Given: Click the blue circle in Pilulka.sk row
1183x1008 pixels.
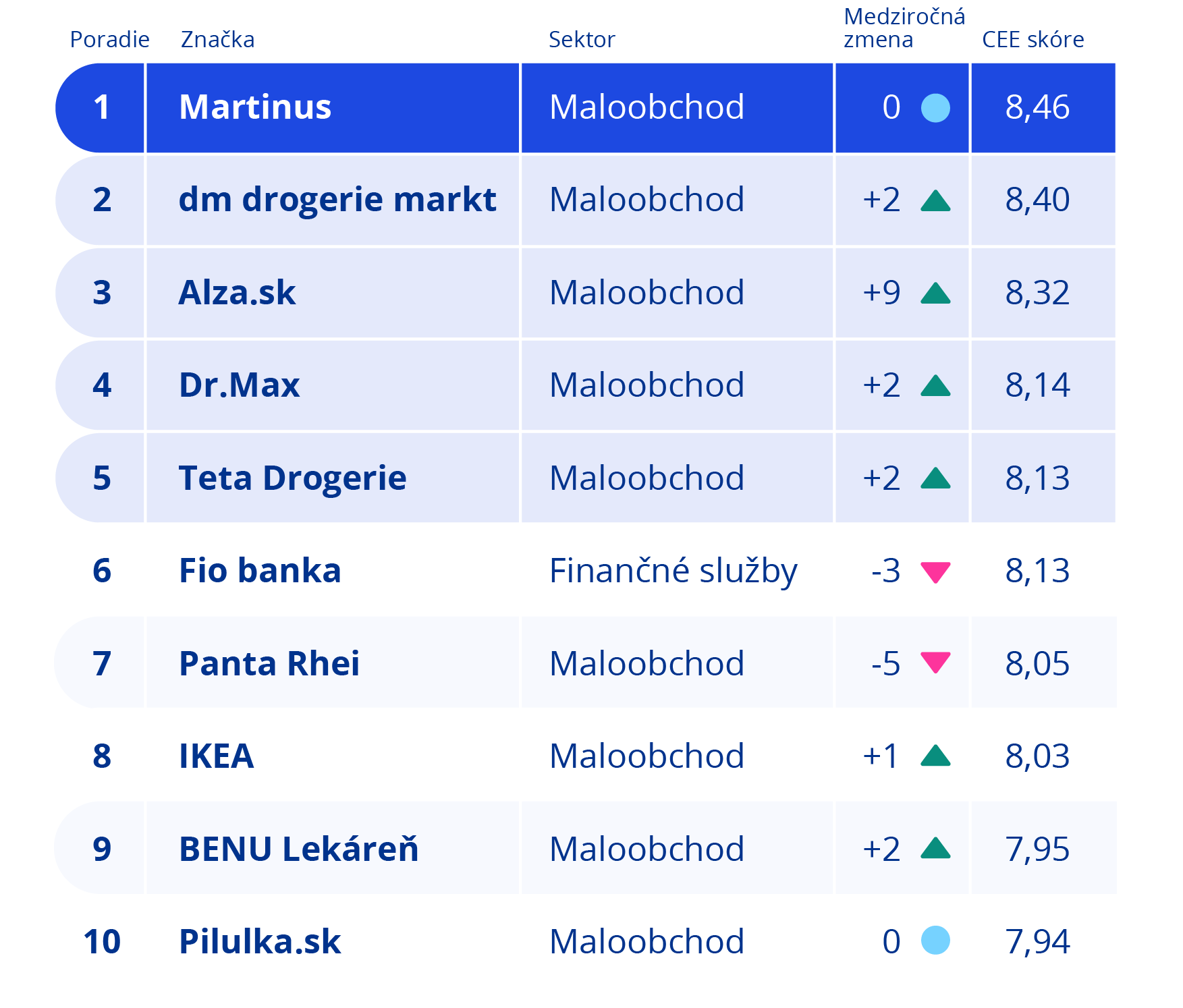Looking at the screenshot, I should pos(935,941).
